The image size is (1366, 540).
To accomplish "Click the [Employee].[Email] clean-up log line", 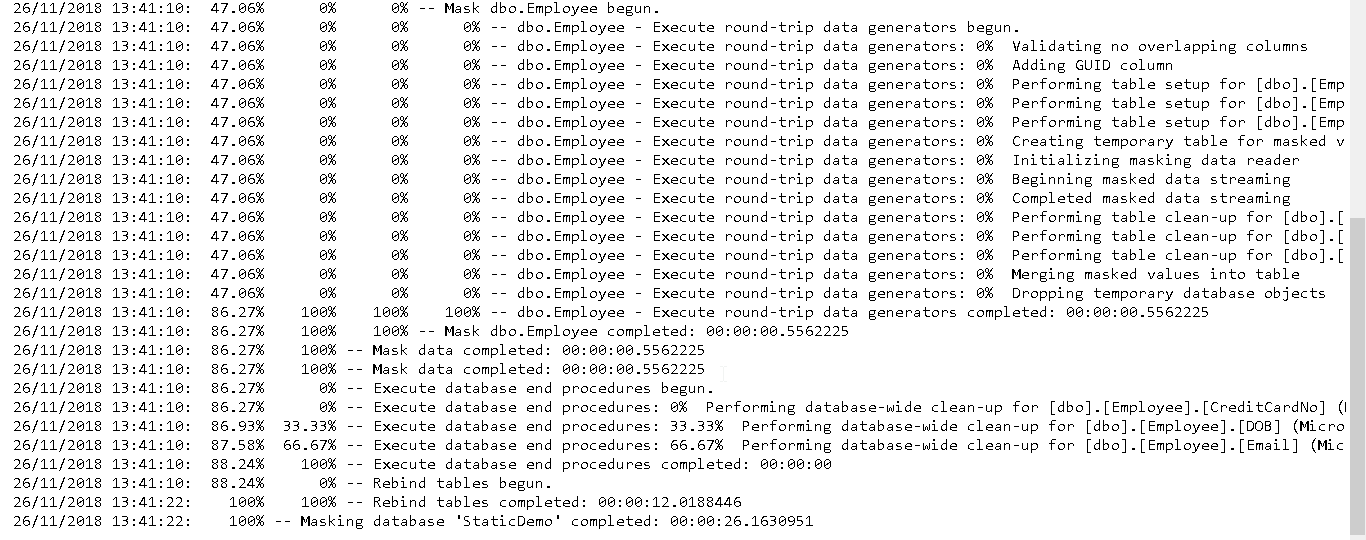I will click(x=860, y=446).
